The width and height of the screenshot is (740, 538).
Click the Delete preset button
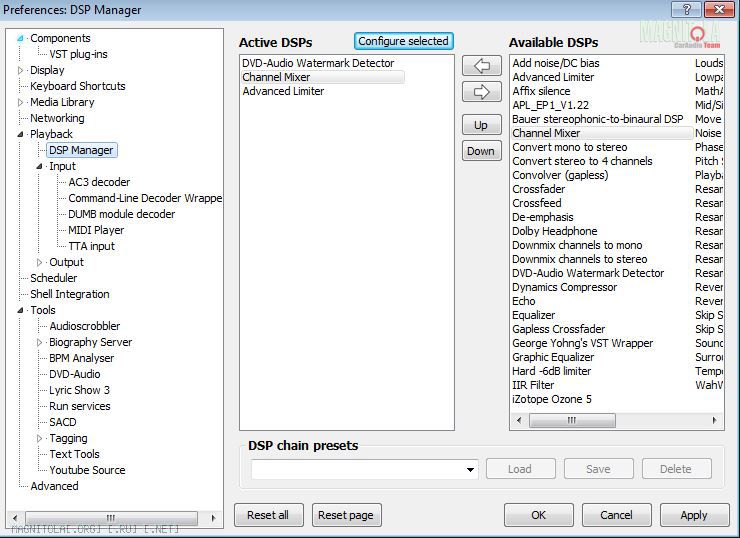(676, 469)
